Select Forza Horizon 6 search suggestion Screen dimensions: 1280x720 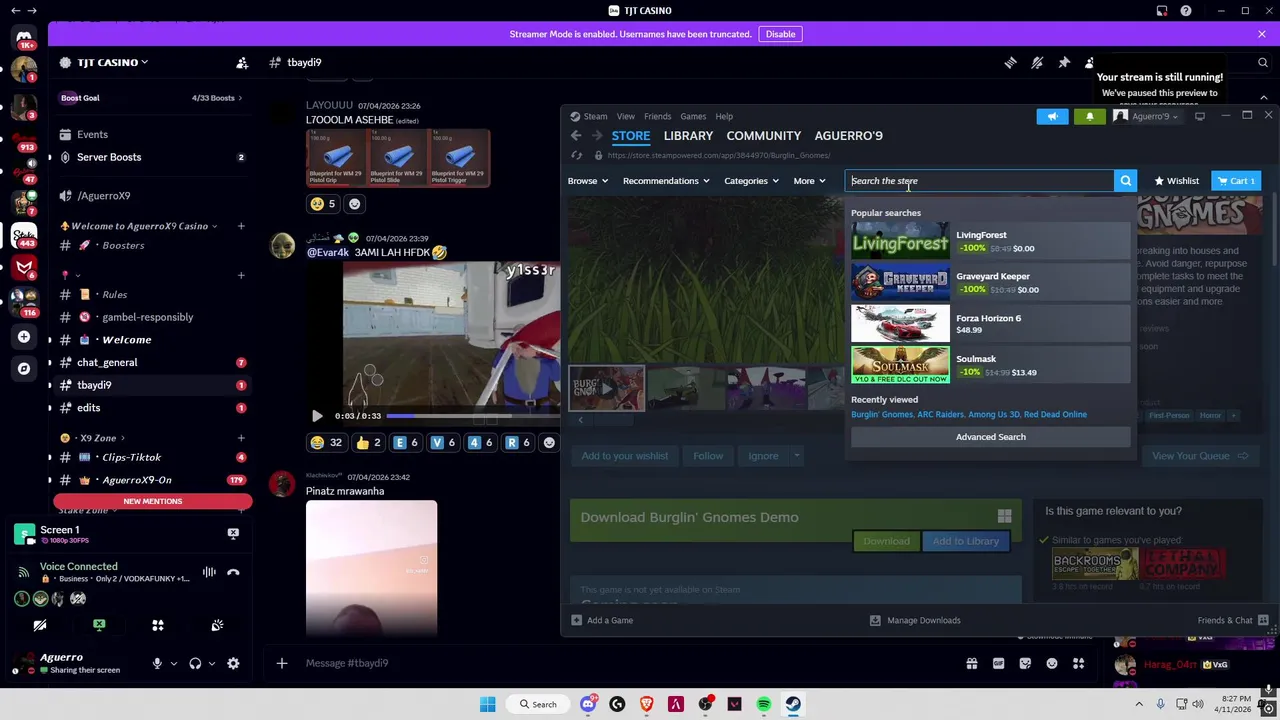(991, 324)
